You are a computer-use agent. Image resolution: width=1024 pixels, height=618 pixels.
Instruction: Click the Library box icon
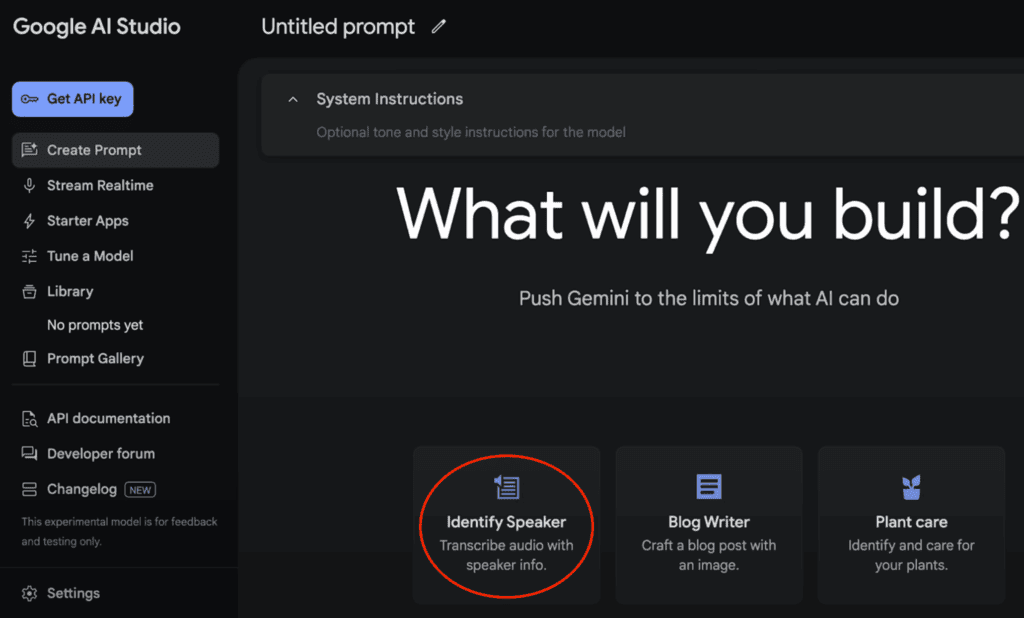tap(29, 291)
